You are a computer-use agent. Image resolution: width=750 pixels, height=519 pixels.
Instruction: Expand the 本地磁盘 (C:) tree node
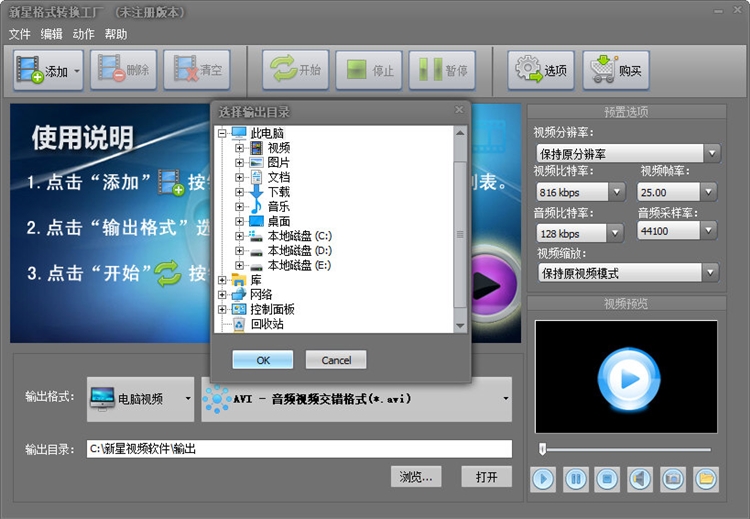click(239, 236)
